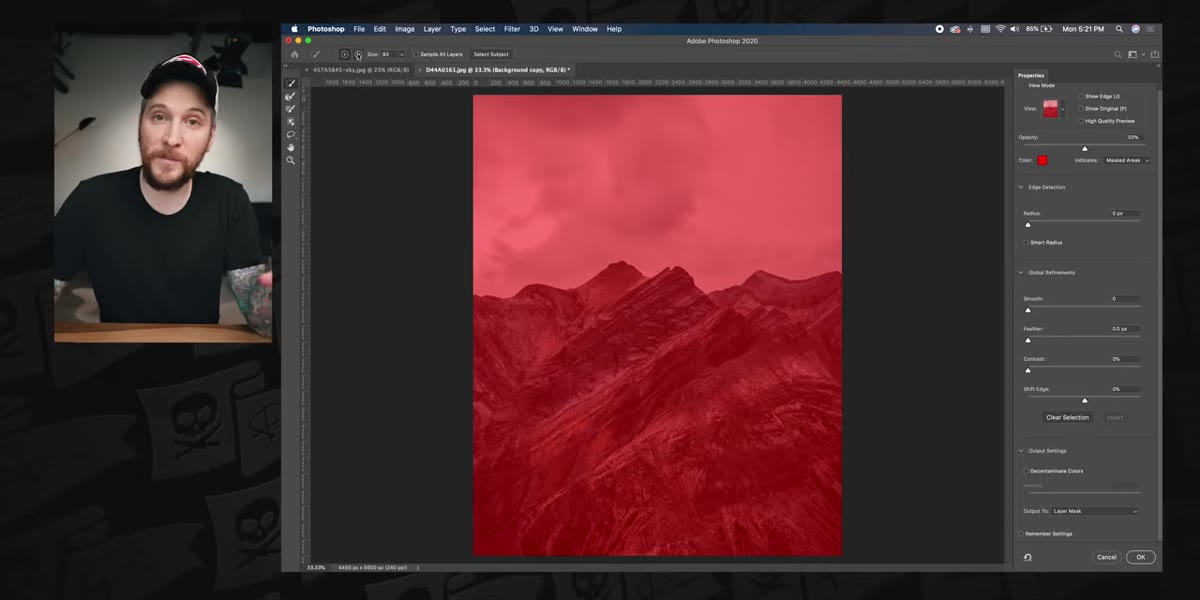Collapse the Output Settings section

[x=1021, y=451]
